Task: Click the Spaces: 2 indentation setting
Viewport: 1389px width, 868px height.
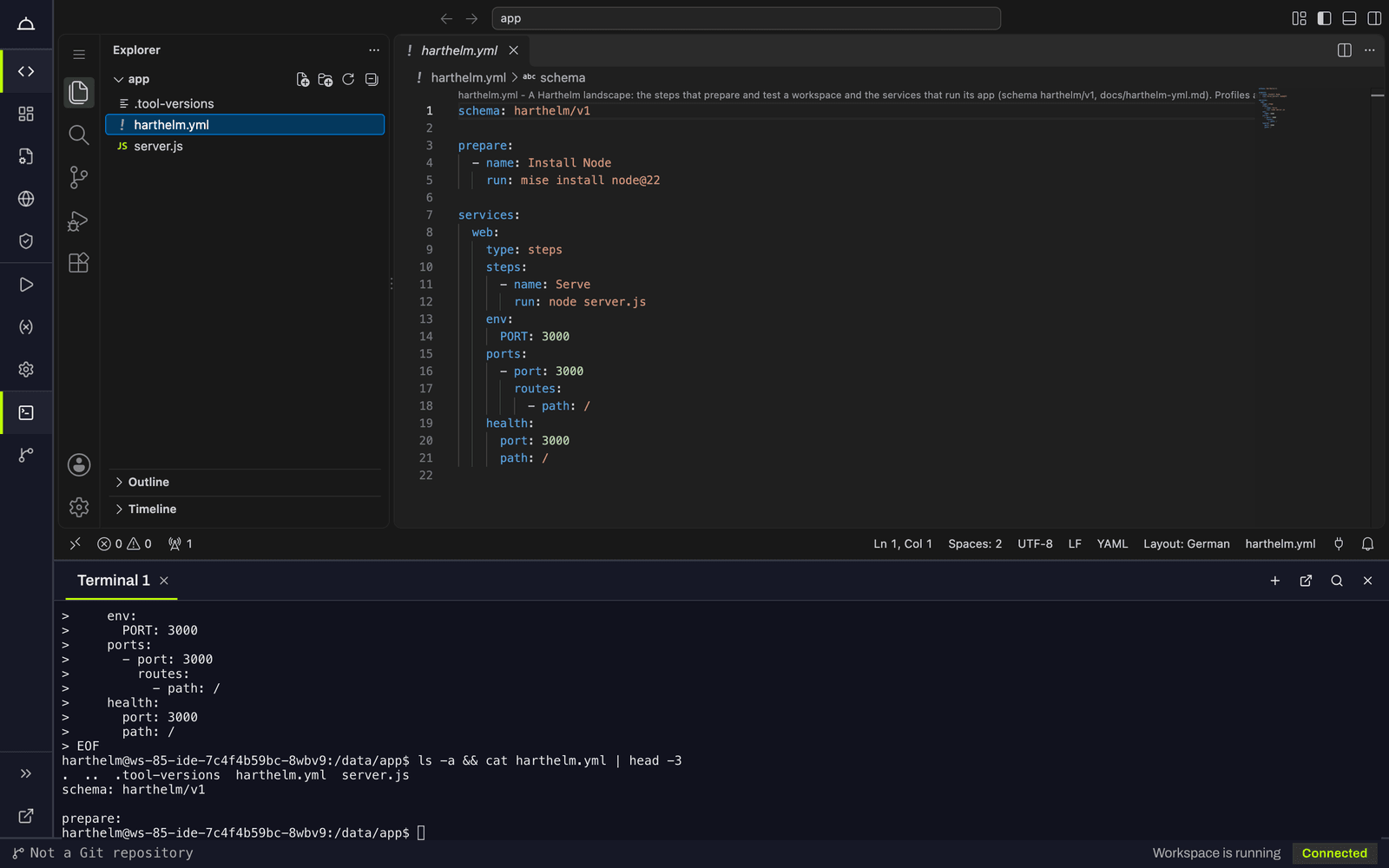Action: 975,544
